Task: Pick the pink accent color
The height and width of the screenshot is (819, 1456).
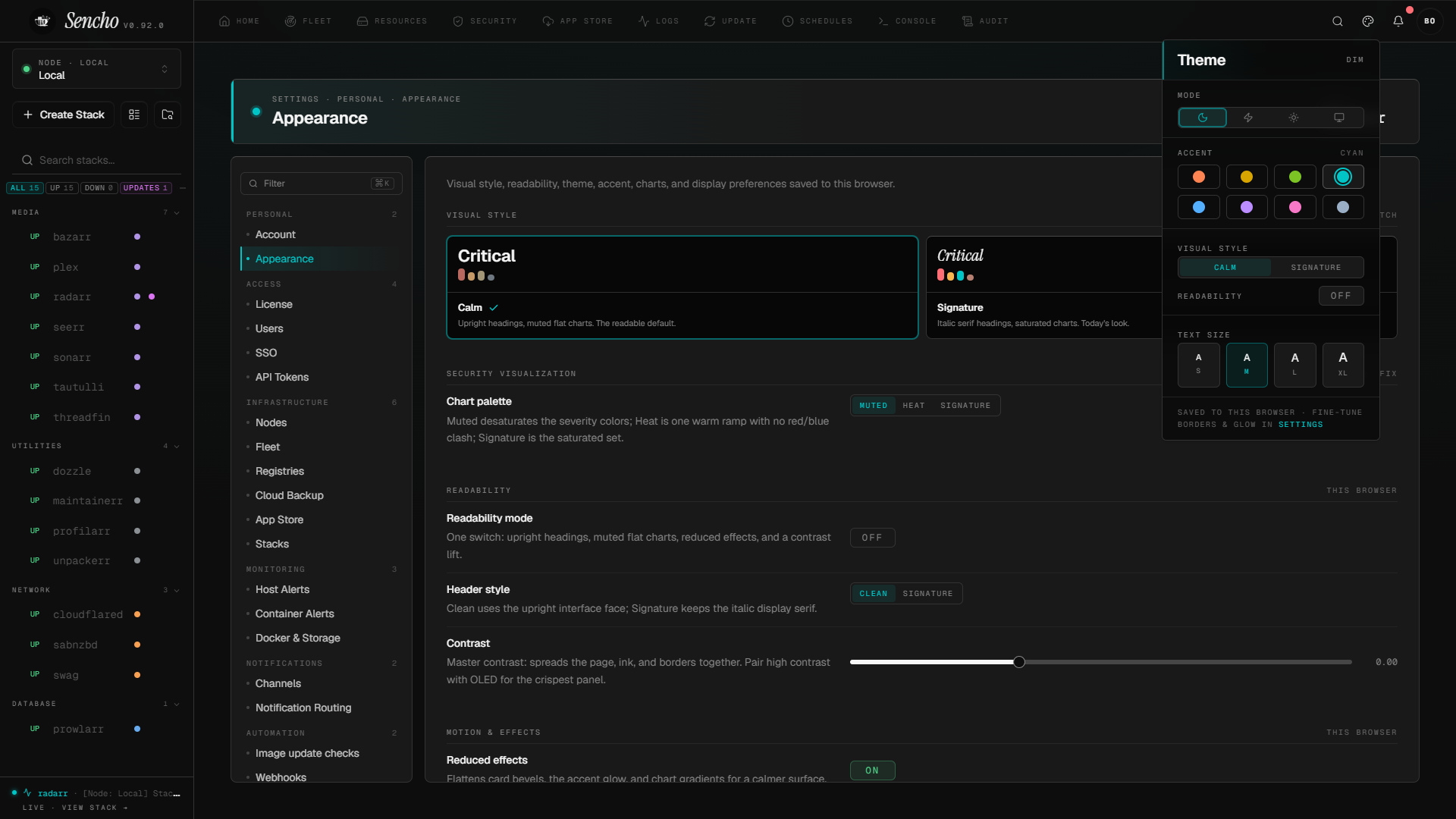Action: pos(1294,207)
